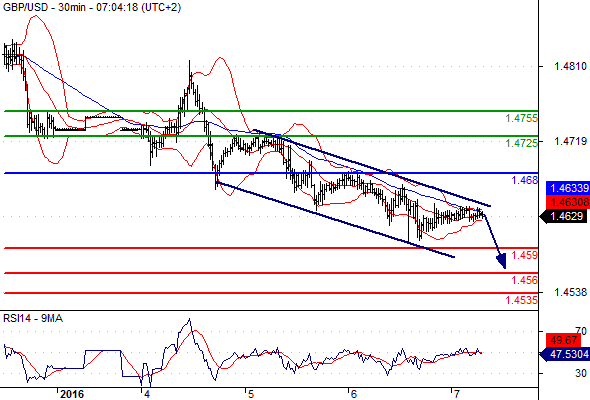Viewport: 590px width, 400px height.
Task: Click the GBP/USD 30min chart title
Action: tap(92, 7)
